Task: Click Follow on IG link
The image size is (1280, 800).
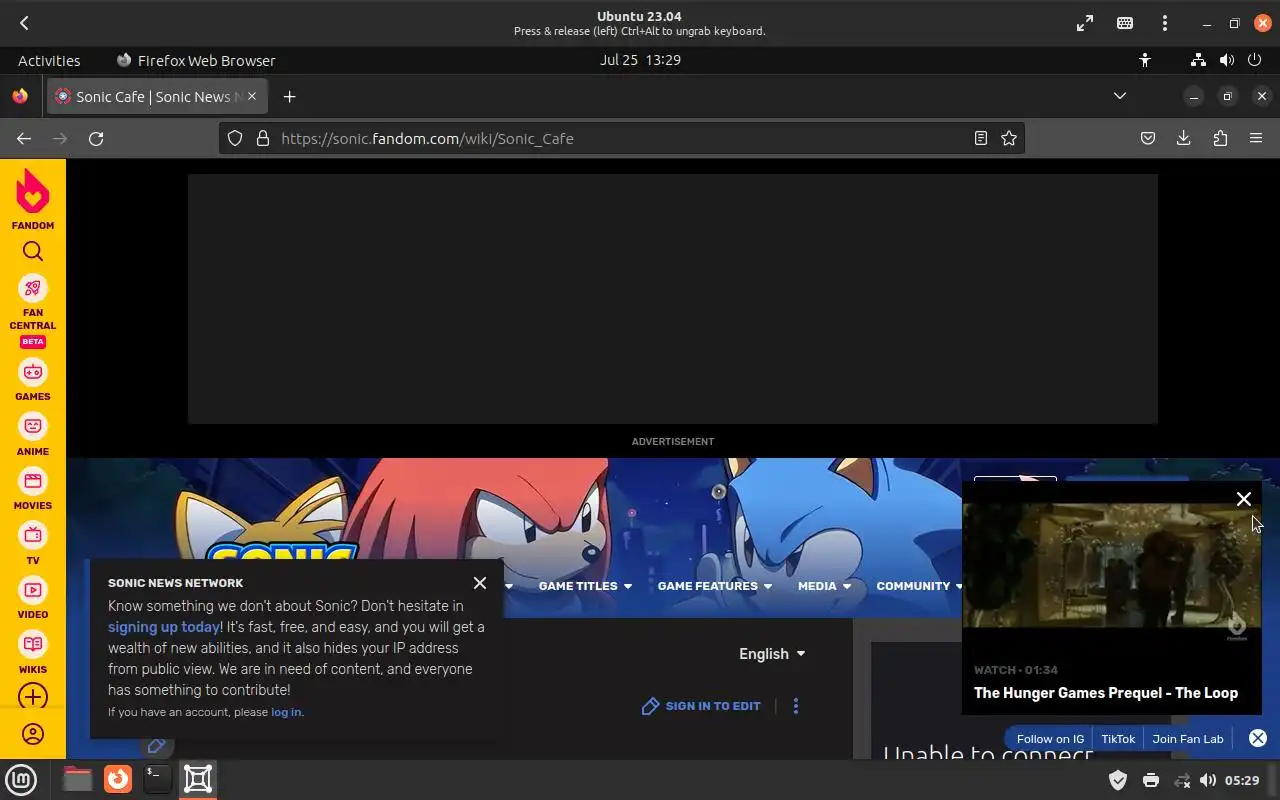Action: pos(1050,739)
